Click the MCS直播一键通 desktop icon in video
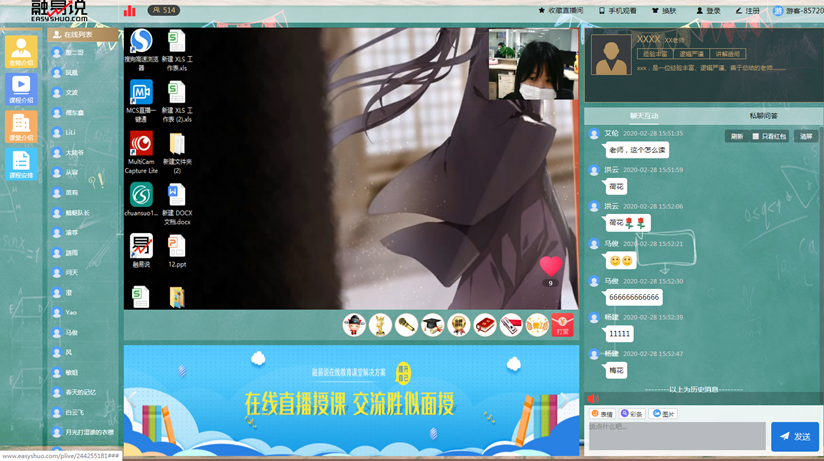The height and width of the screenshot is (461, 824). (141, 101)
